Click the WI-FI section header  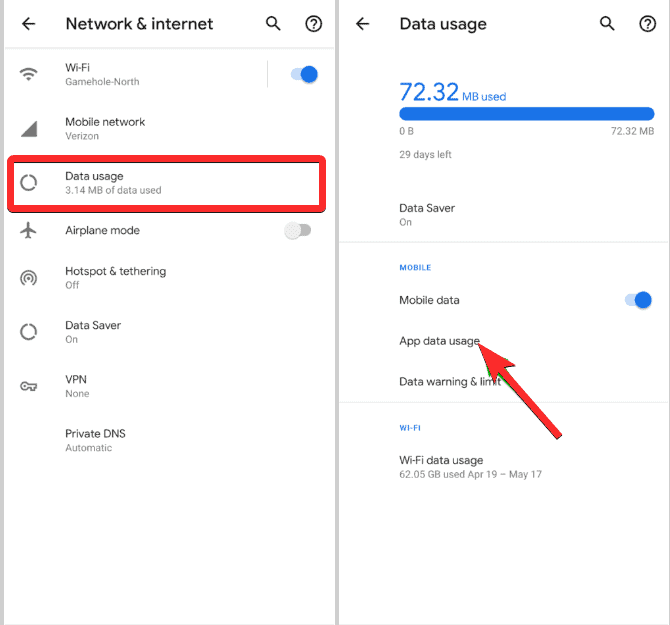[x=410, y=428]
